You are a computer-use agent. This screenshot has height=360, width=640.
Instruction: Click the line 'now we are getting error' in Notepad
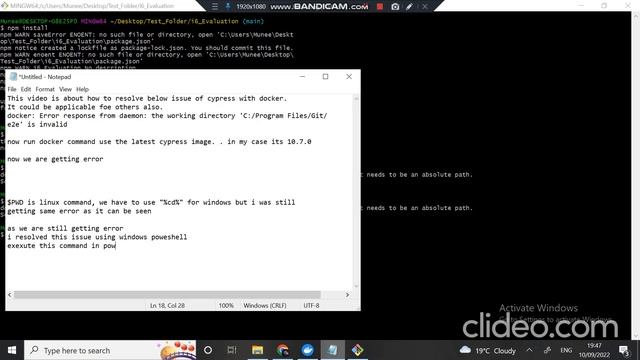click(55, 159)
